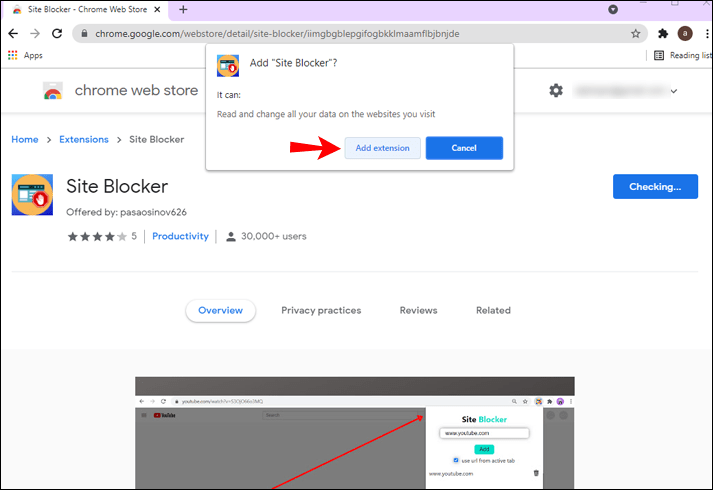Viewport: 713px width, 490px height.
Task: Click the Checking... button
Action: click(655, 186)
